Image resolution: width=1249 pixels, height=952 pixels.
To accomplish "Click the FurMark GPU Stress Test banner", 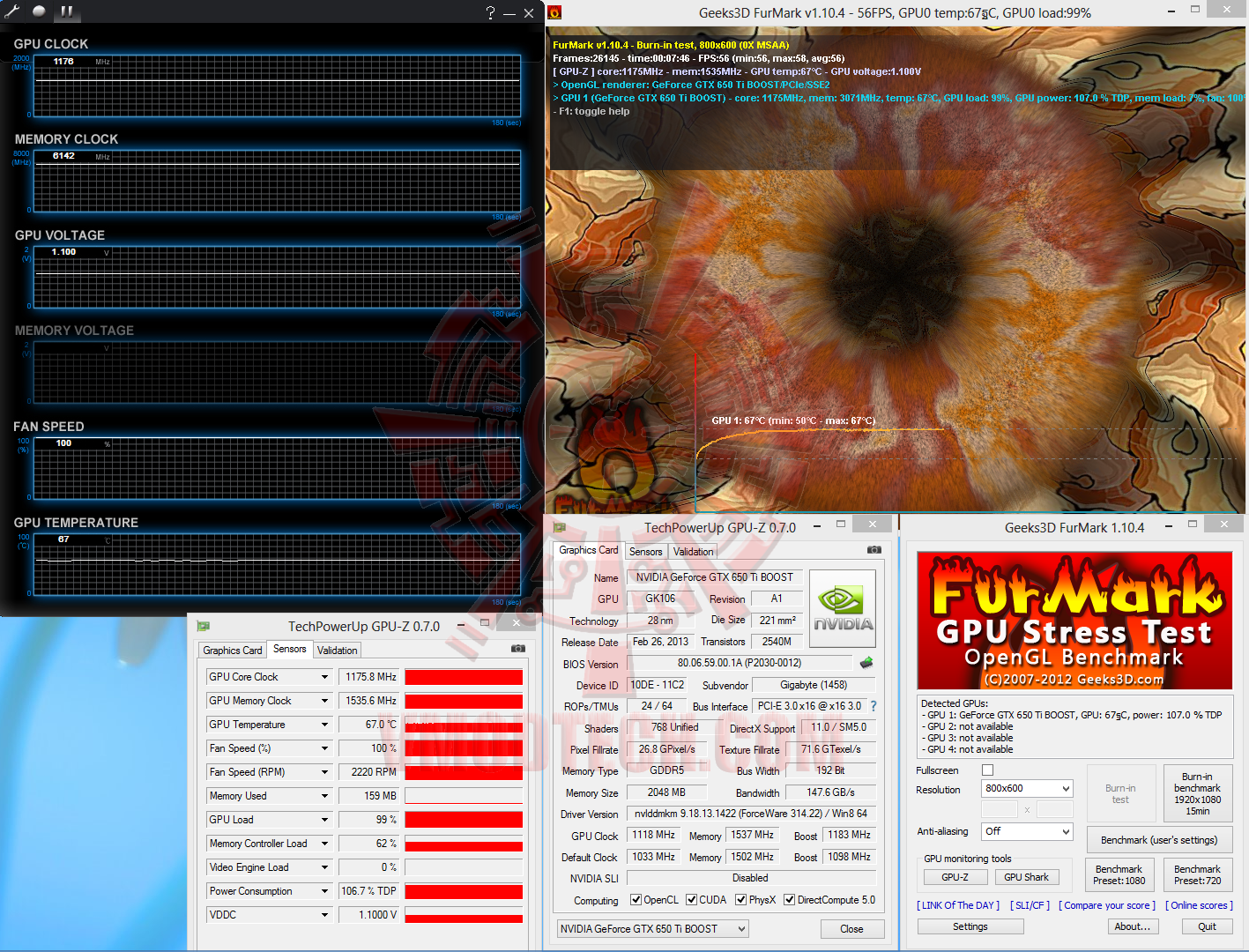I will tap(1074, 621).
